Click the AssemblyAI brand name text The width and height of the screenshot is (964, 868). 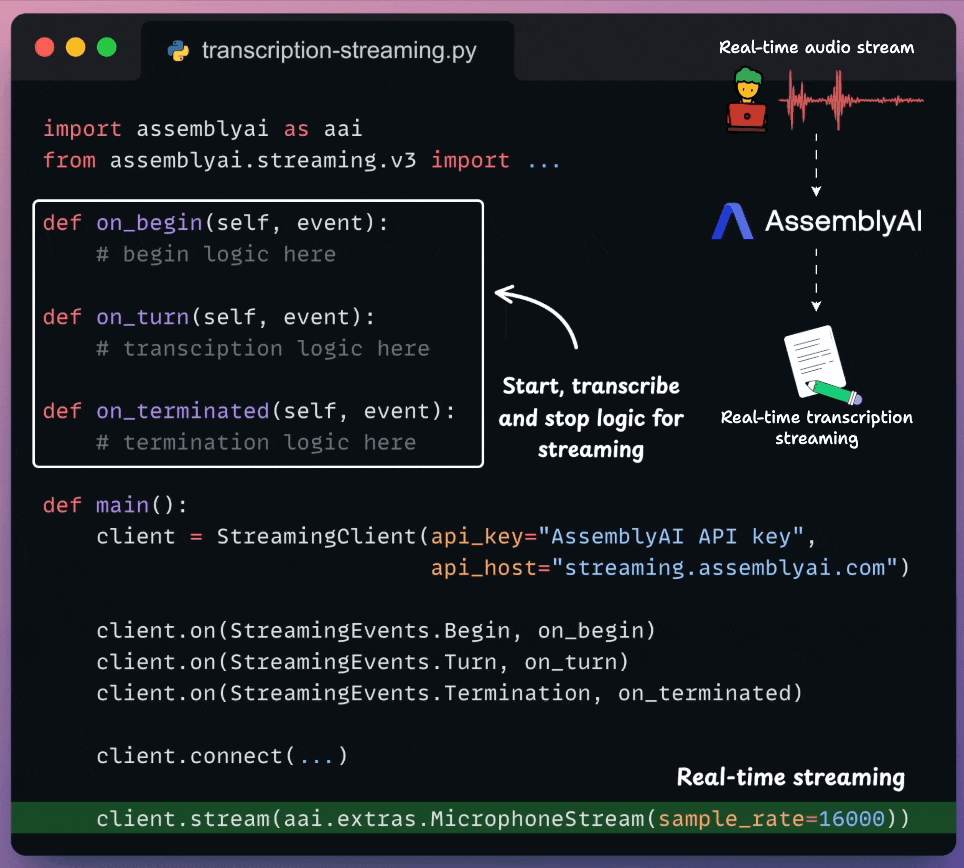(x=844, y=221)
